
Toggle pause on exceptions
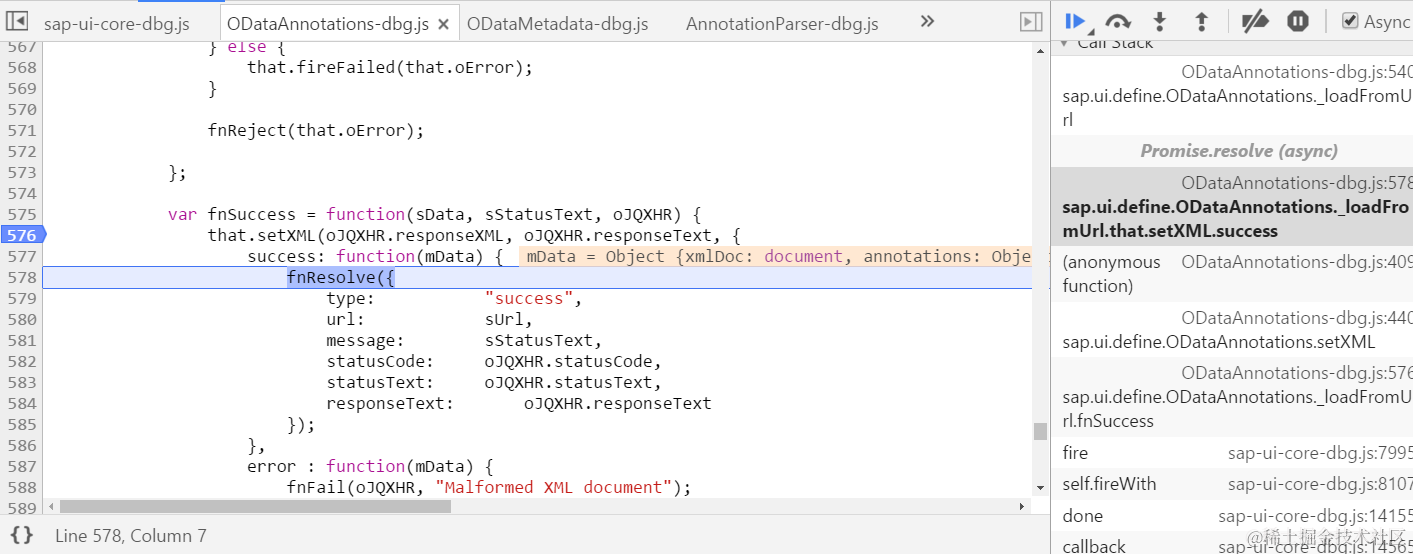(x=1297, y=21)
